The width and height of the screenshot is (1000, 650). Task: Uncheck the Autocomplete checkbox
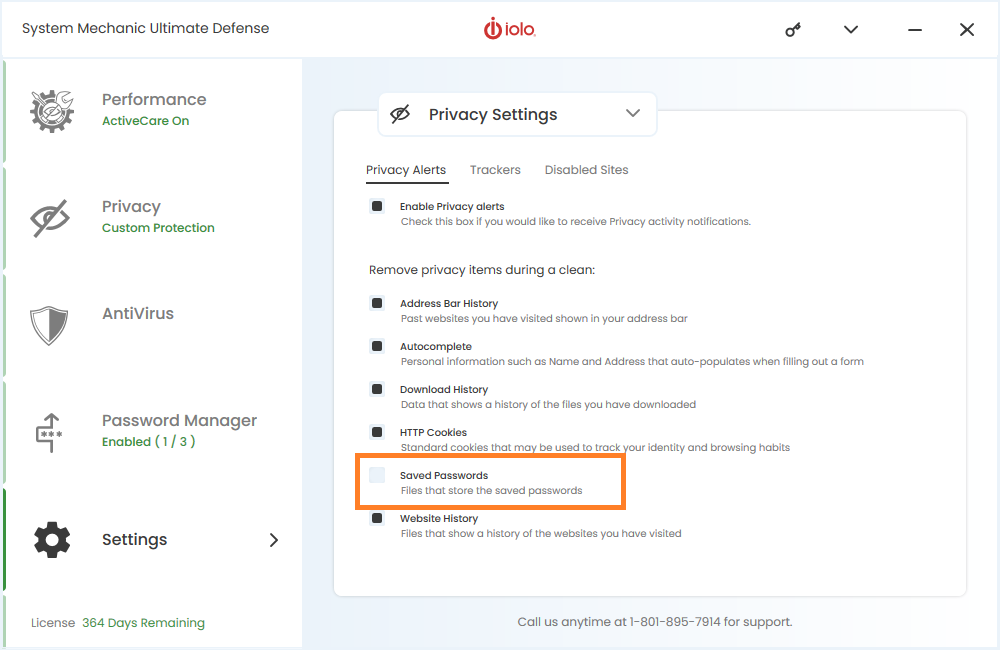(x=377, y=346)
